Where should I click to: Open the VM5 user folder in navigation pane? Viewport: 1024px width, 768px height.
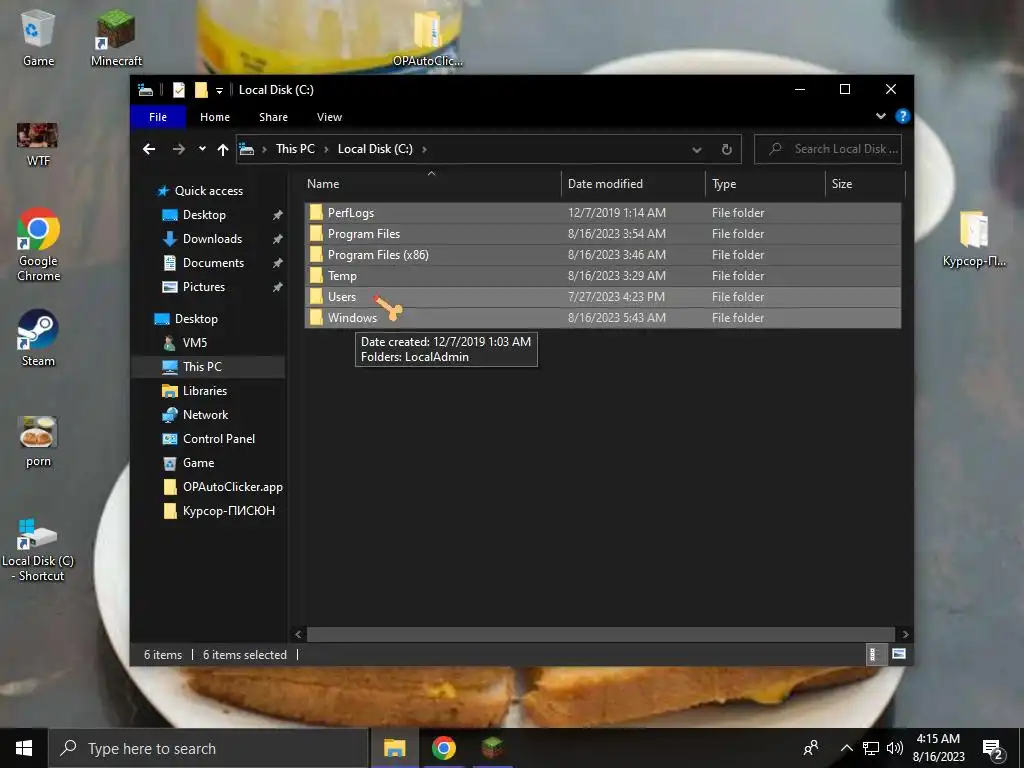(185, 343)
